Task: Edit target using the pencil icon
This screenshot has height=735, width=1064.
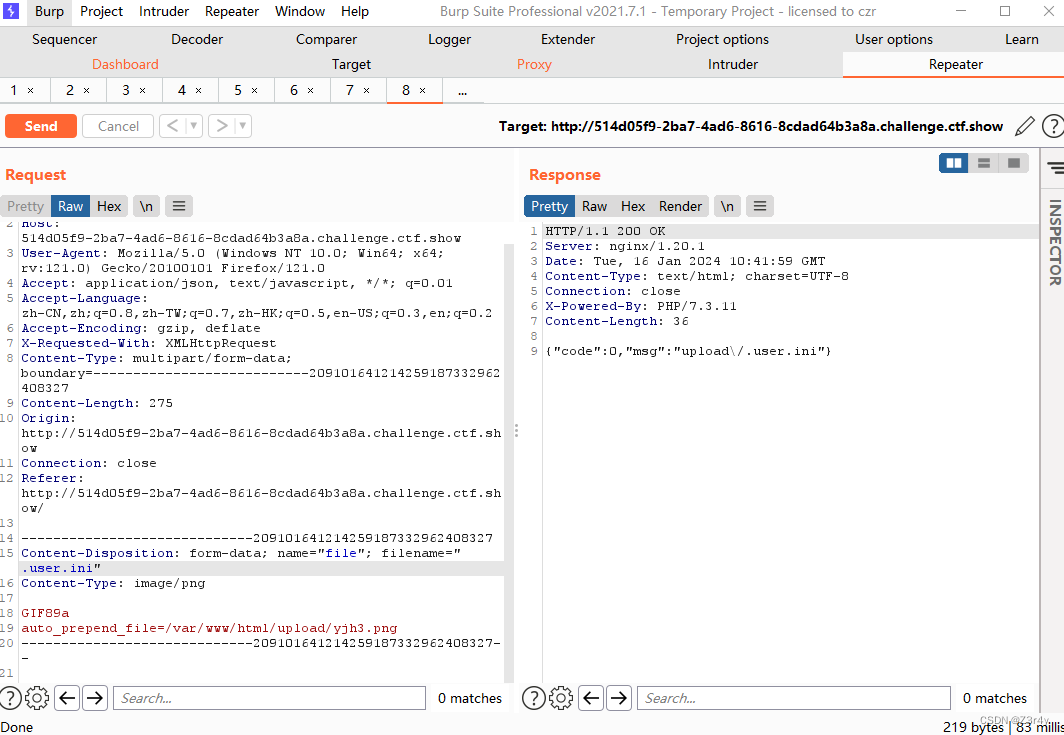Action: 1025,126
